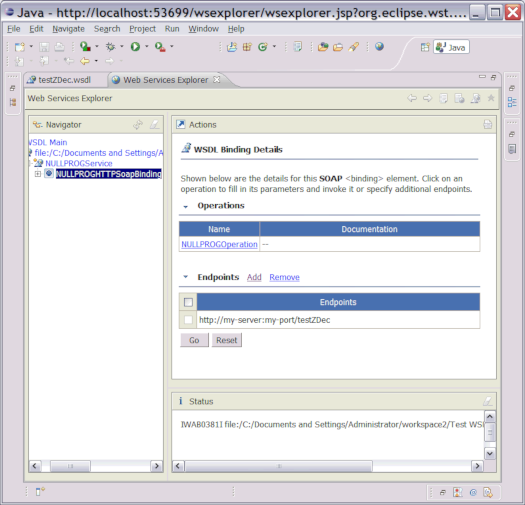The image size is (525, 505).
Task: Collapse the Operations section
Action: [x=185, y=206]
